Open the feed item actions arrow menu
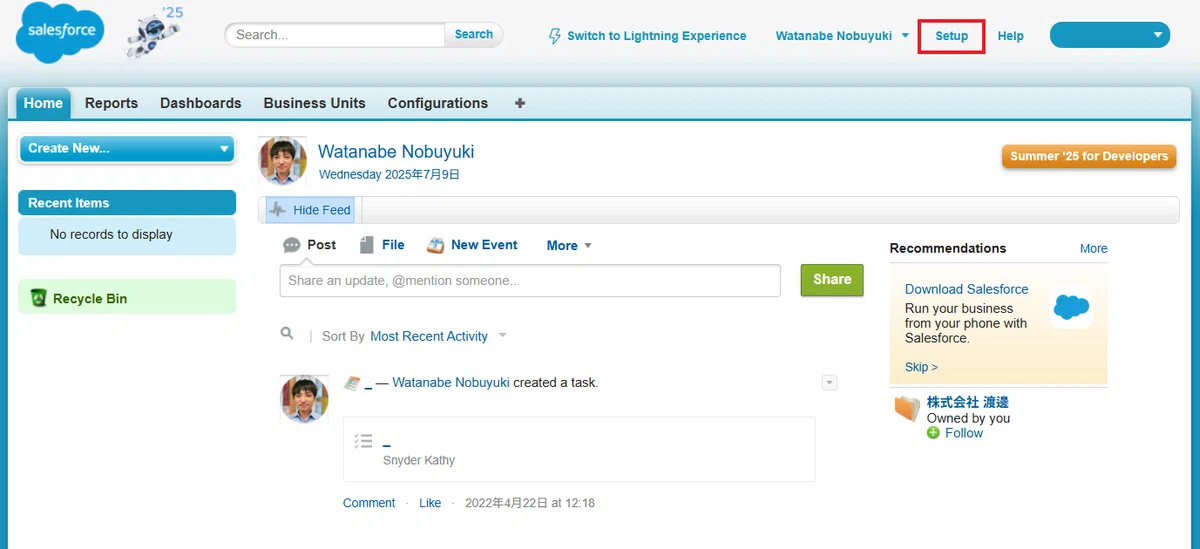This screenshot has height=549, width=1200. point(829,383)
